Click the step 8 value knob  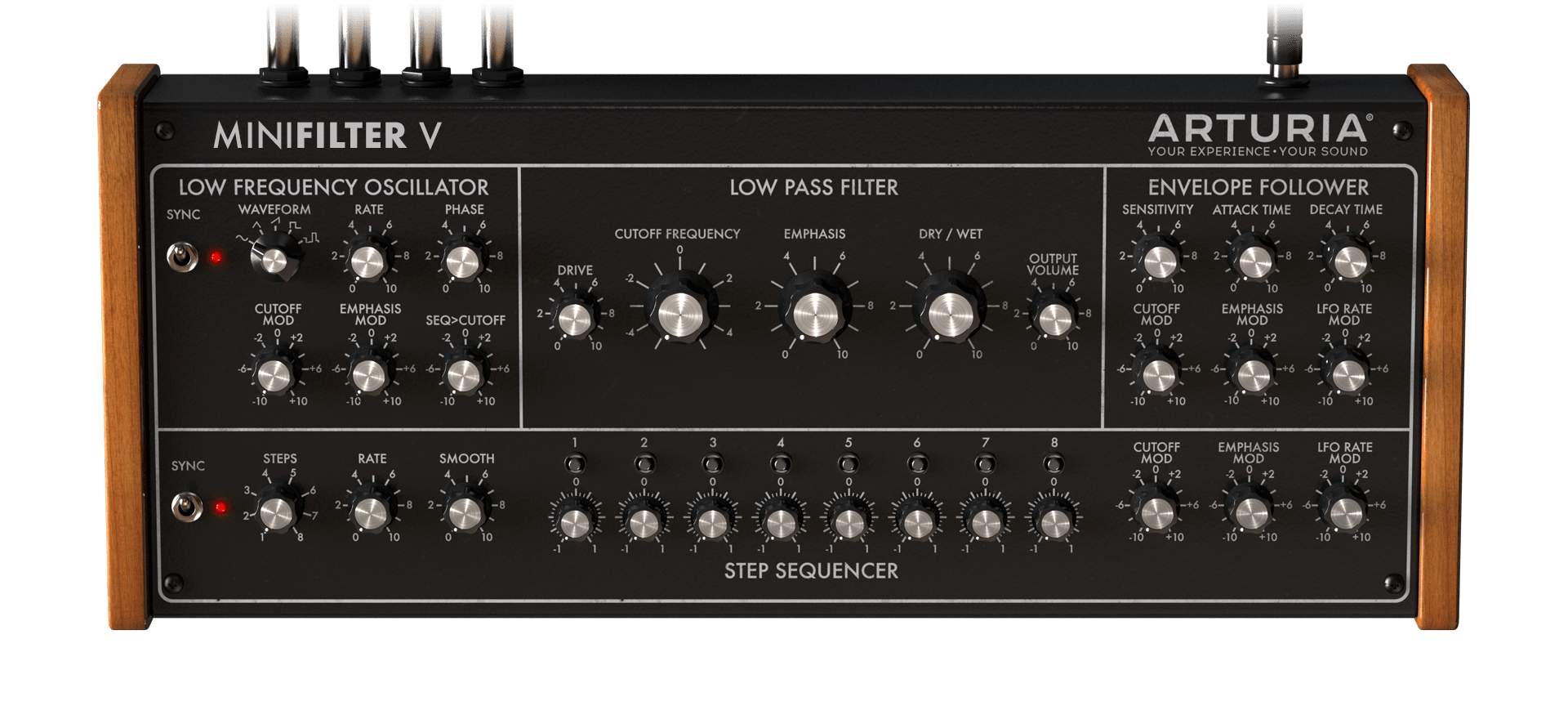pyautogui.click(x=1053, y=521)
